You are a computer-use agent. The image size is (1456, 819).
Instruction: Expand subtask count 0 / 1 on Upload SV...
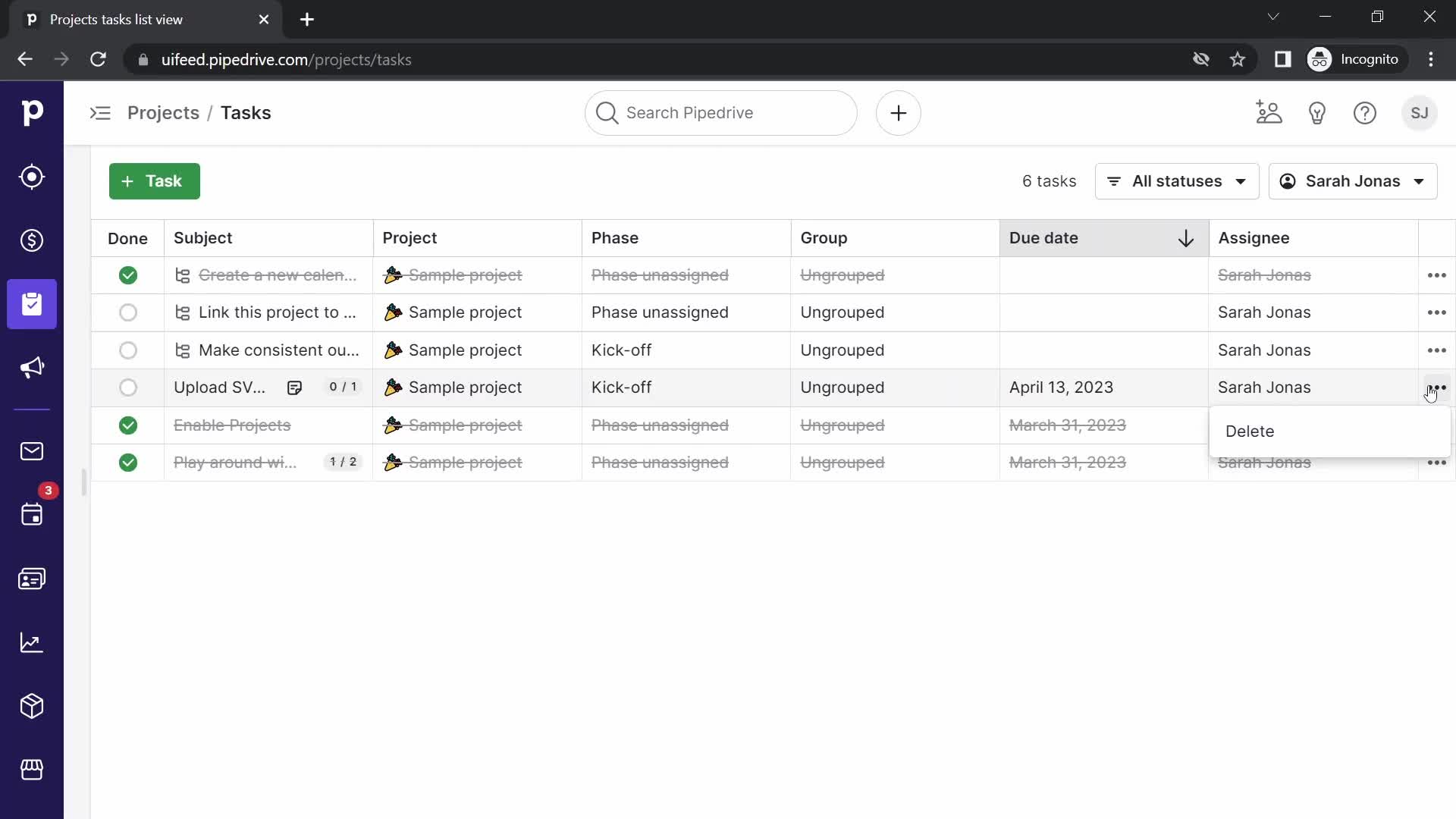[343, 387]
